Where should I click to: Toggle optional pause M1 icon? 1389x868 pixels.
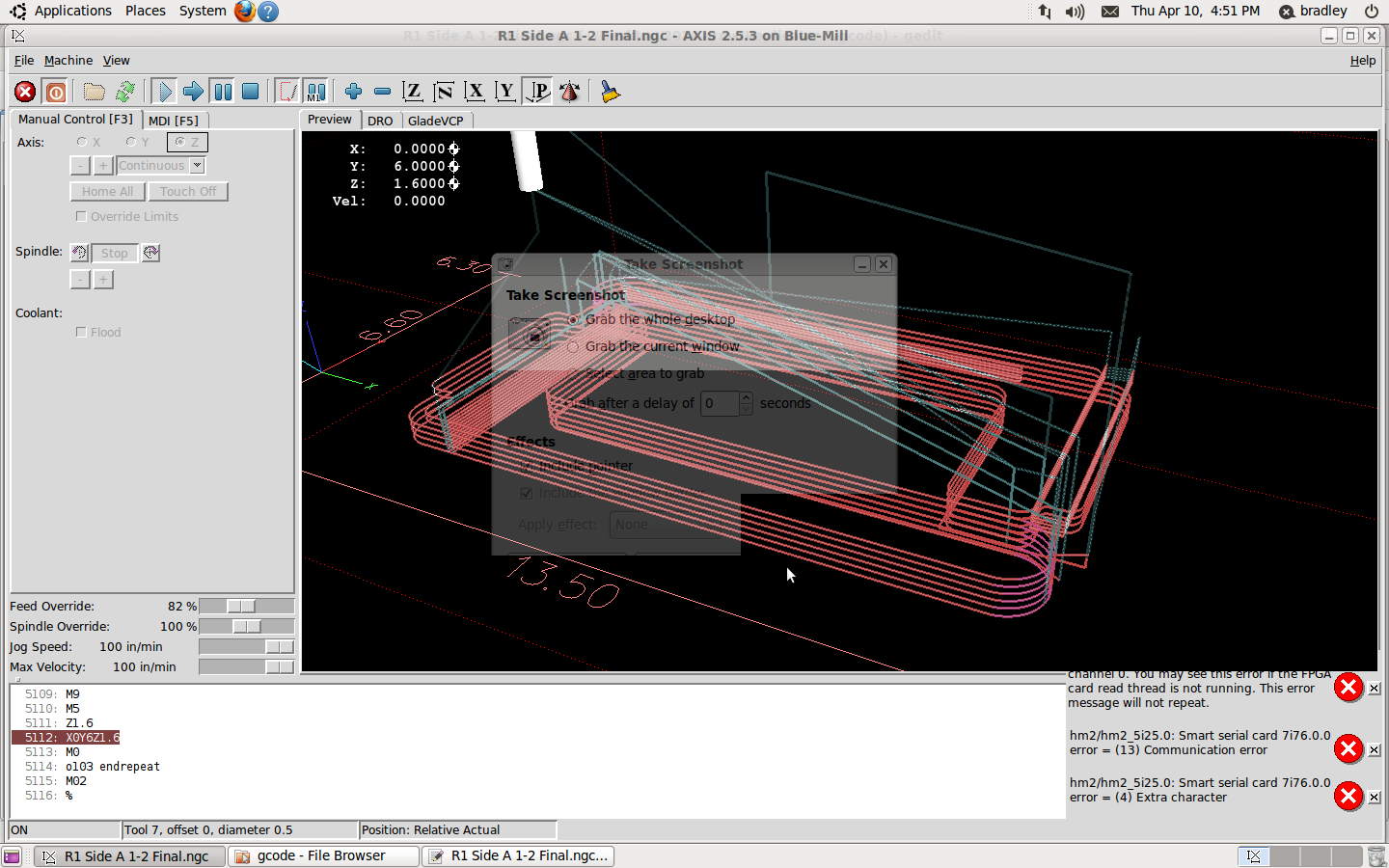point(315,92)
